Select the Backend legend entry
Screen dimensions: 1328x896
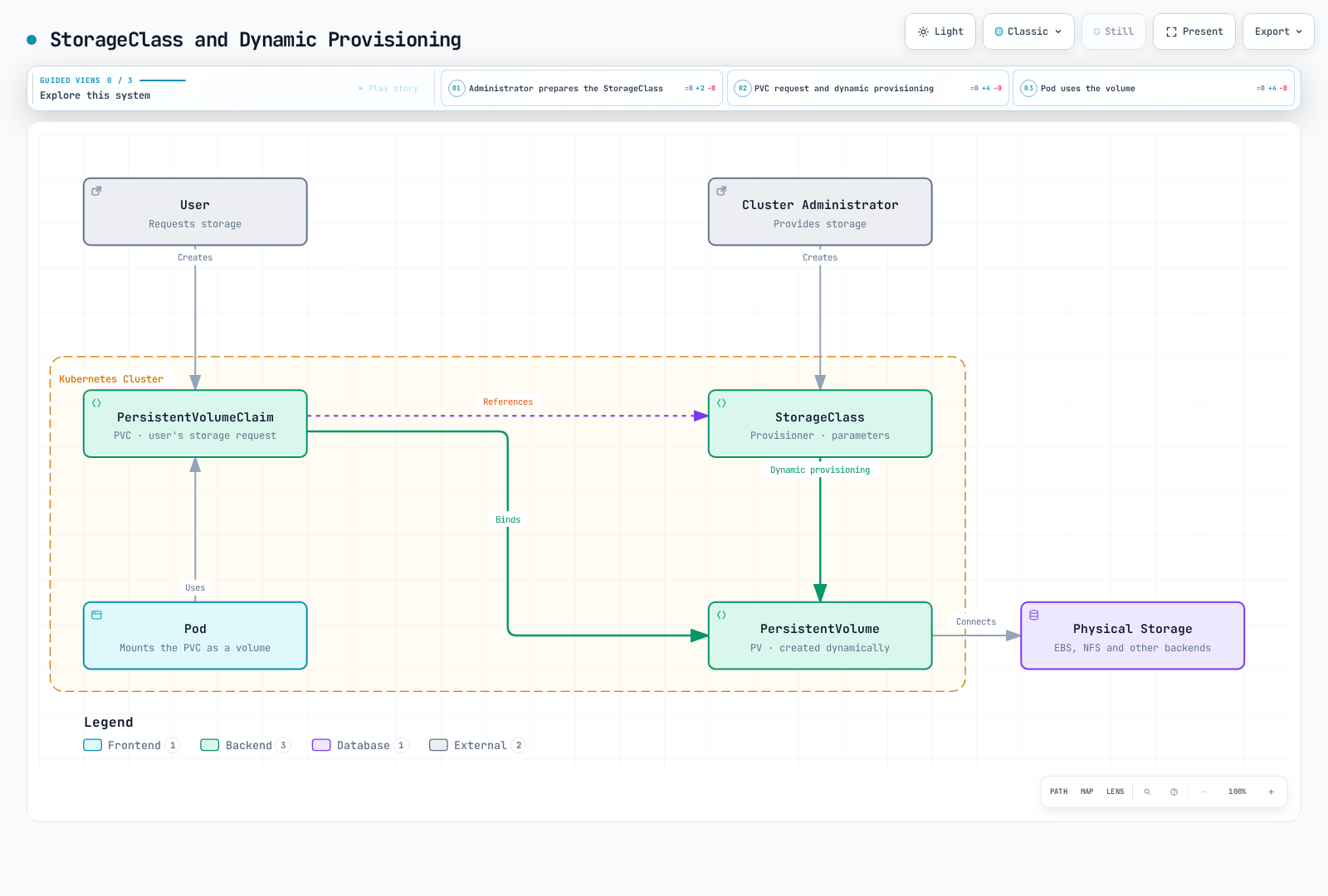[x=245, y=745]
